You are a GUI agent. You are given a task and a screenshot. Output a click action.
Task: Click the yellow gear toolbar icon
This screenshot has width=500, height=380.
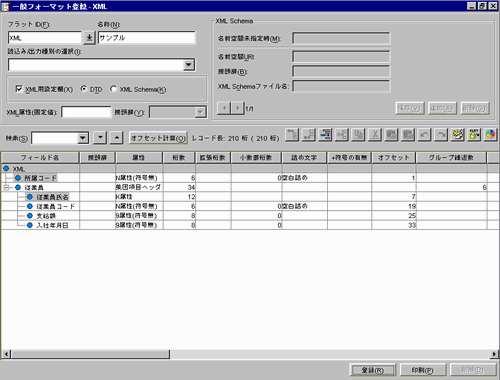pyautogui.click(x=458, y=135)
